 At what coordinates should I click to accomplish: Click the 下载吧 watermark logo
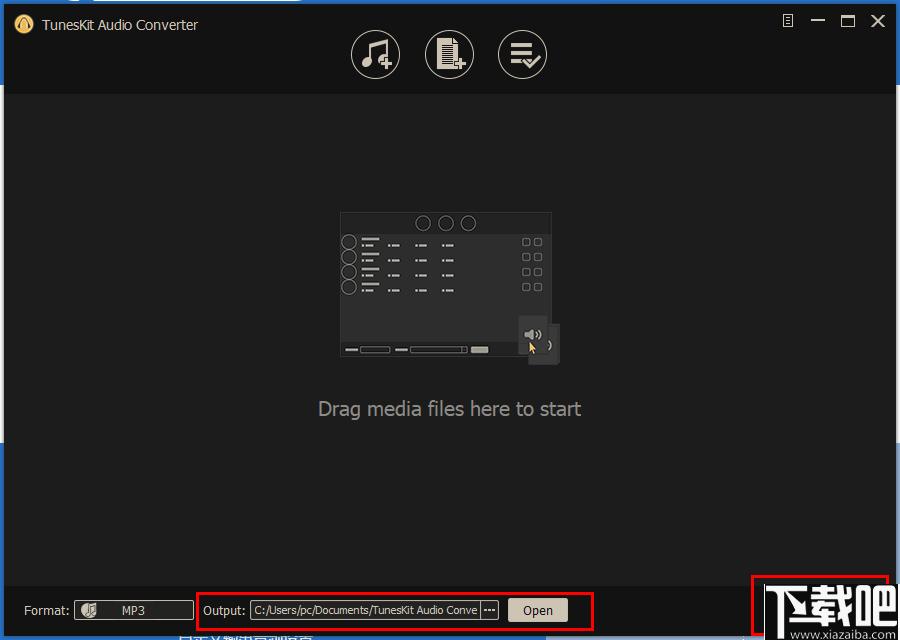tap(827, 608)
